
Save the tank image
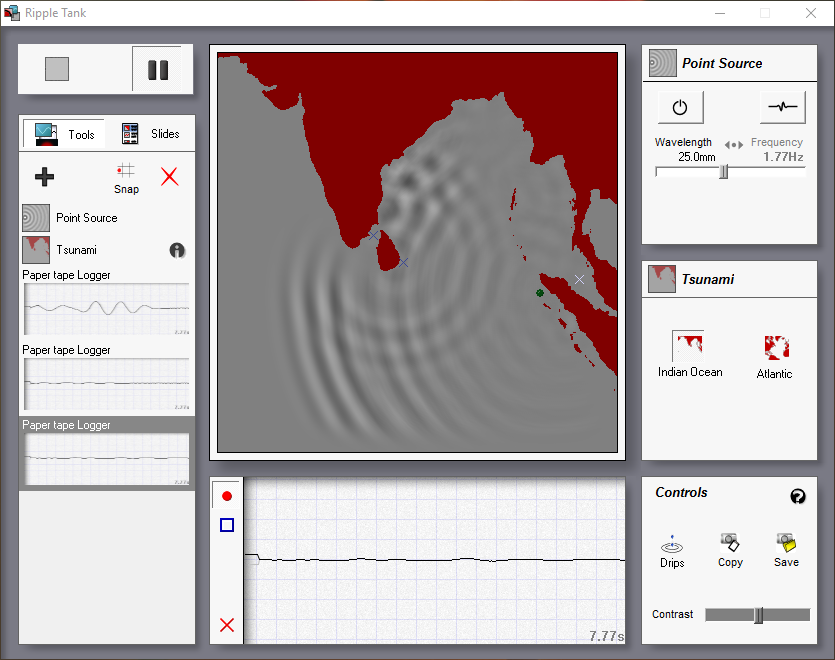point(787,550)
